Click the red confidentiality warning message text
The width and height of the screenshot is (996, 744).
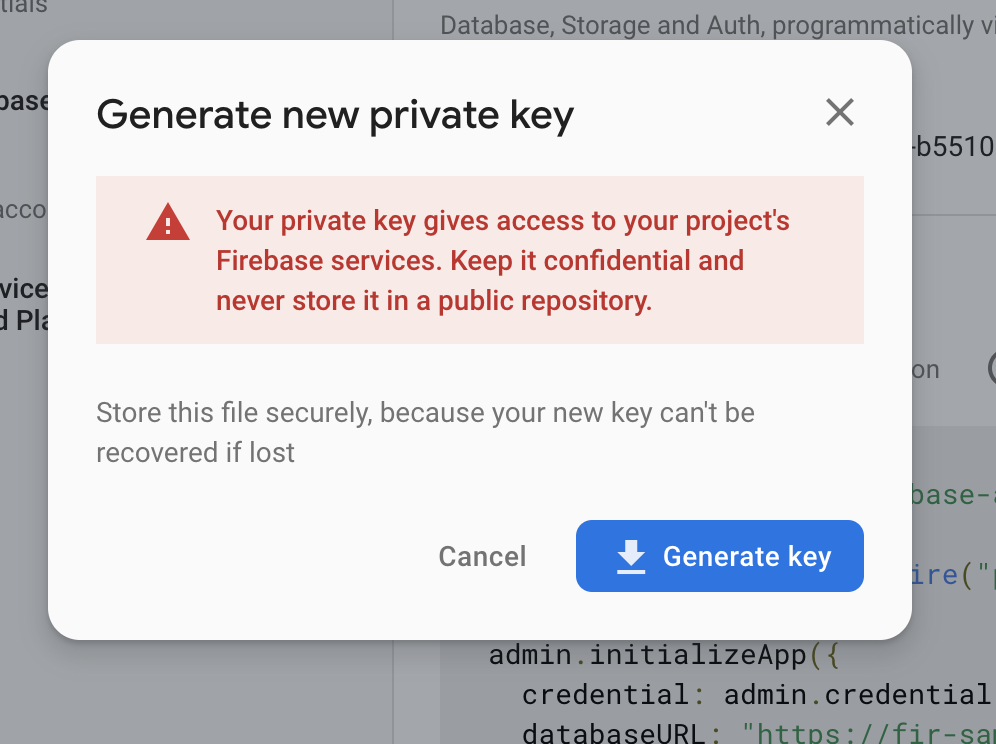pyautogui.click(x=480, y=260)
